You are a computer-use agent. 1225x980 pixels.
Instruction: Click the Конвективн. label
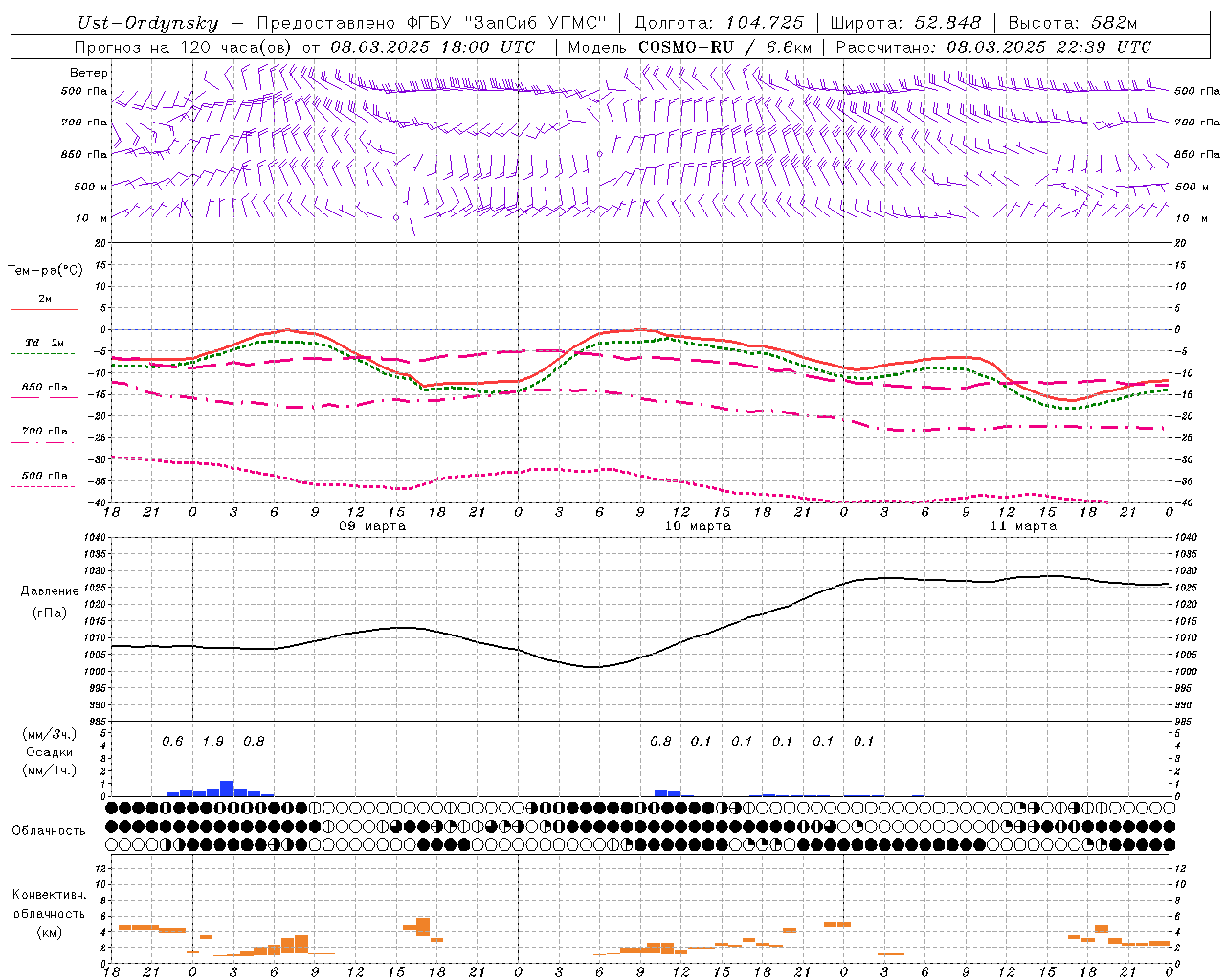[49, 895]
